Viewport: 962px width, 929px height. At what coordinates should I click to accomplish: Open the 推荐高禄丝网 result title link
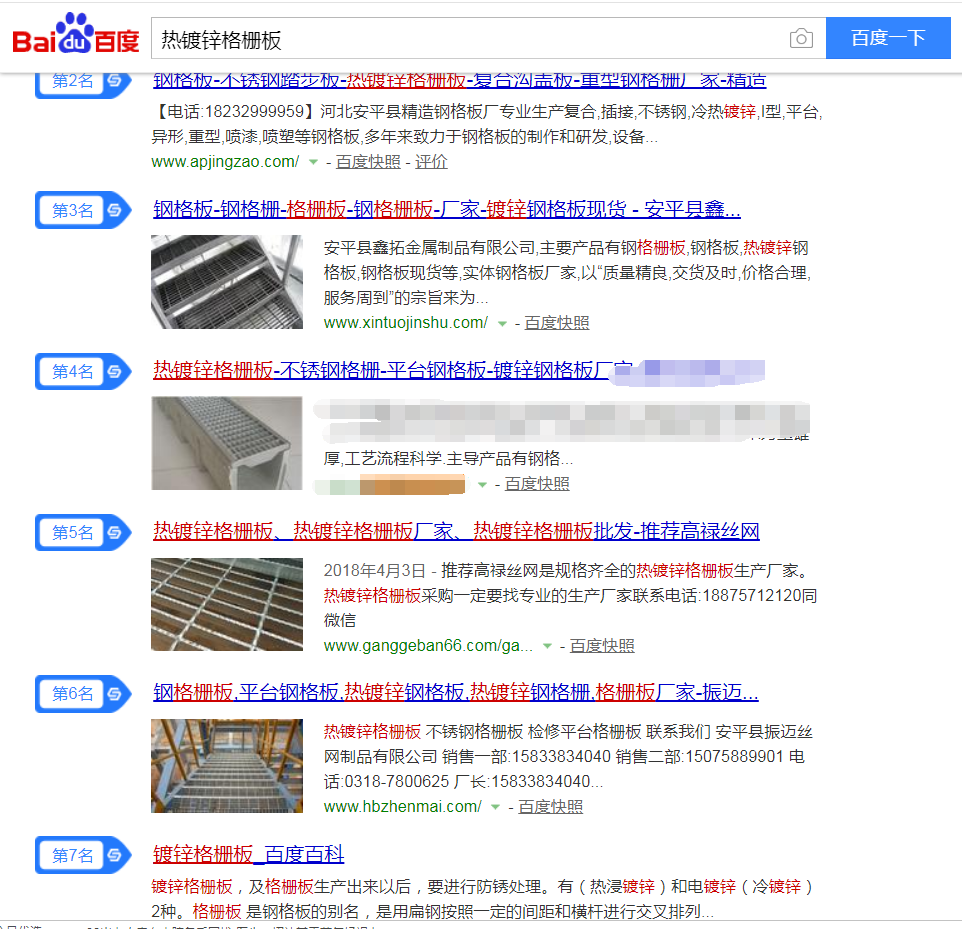(456, 531)
